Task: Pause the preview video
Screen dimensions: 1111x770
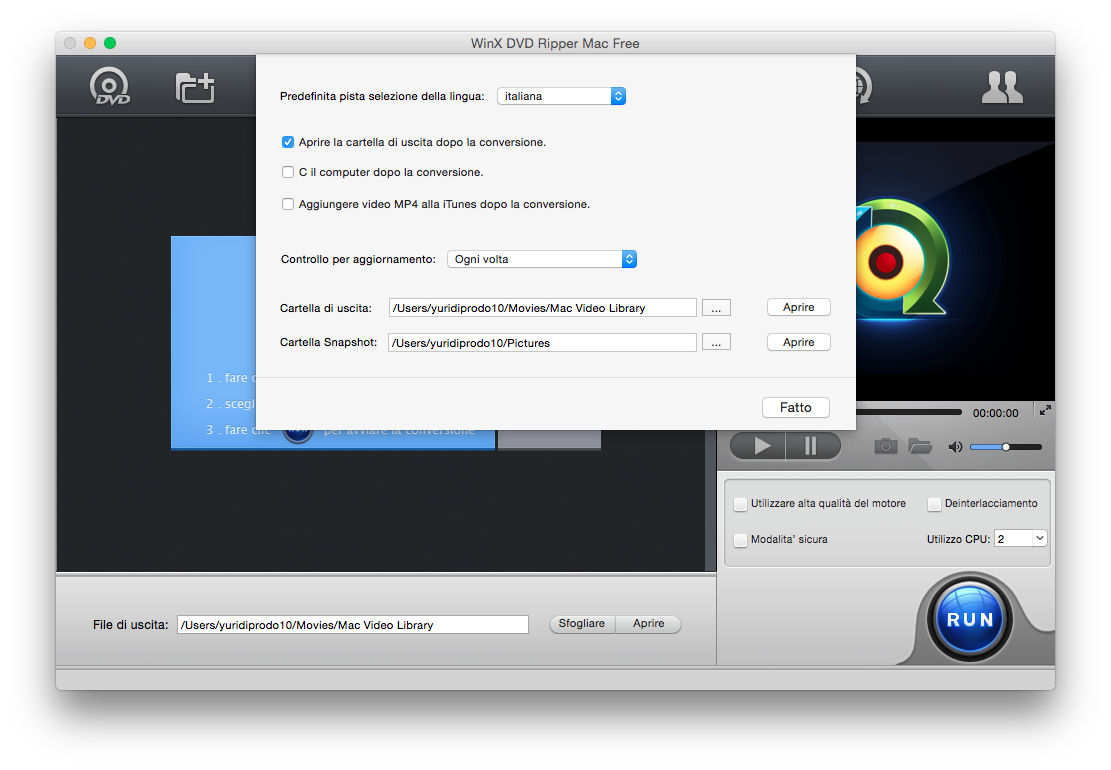Action: pos(813,446)
